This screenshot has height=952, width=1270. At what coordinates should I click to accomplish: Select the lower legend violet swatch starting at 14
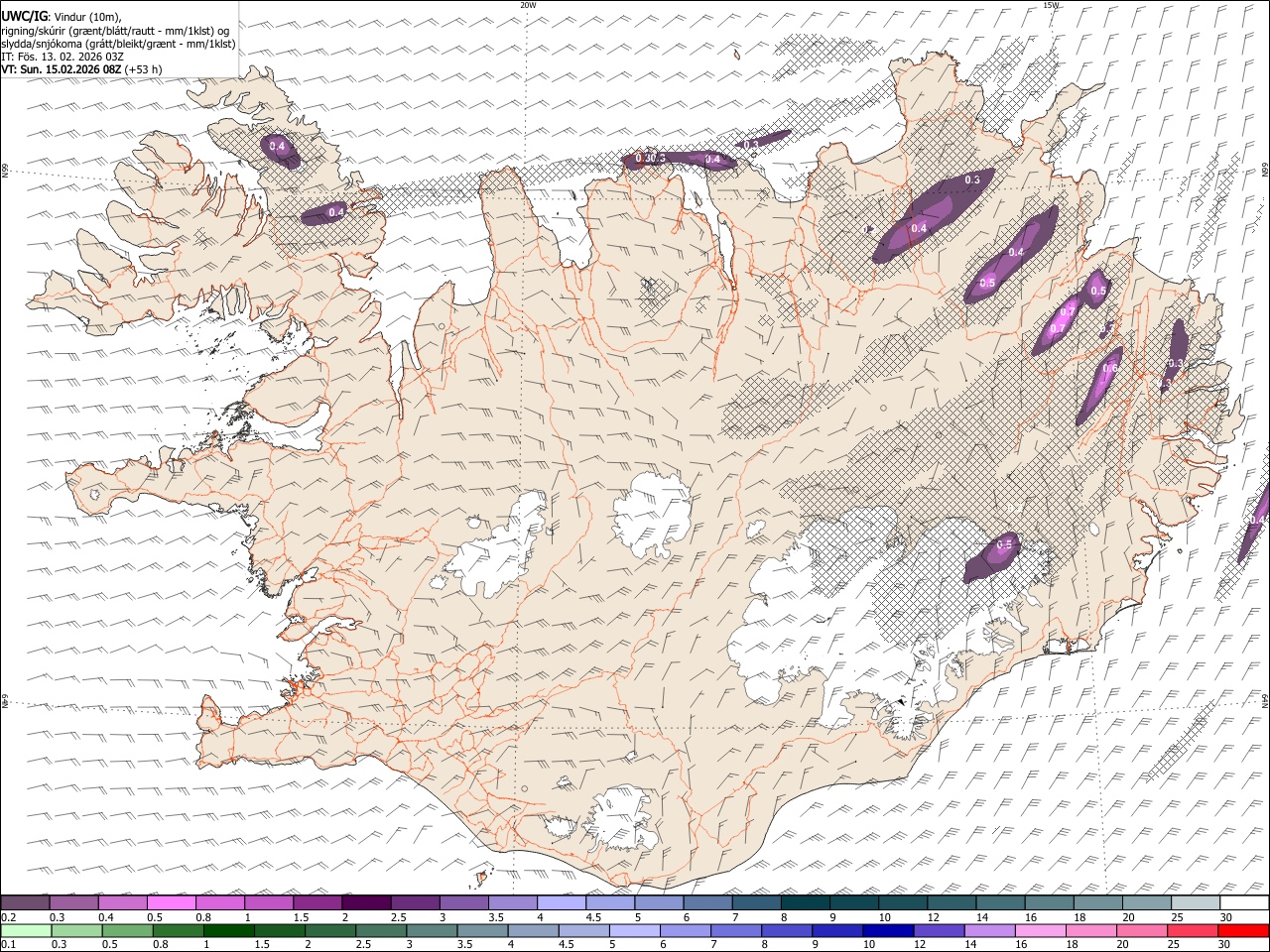(988, 930)
